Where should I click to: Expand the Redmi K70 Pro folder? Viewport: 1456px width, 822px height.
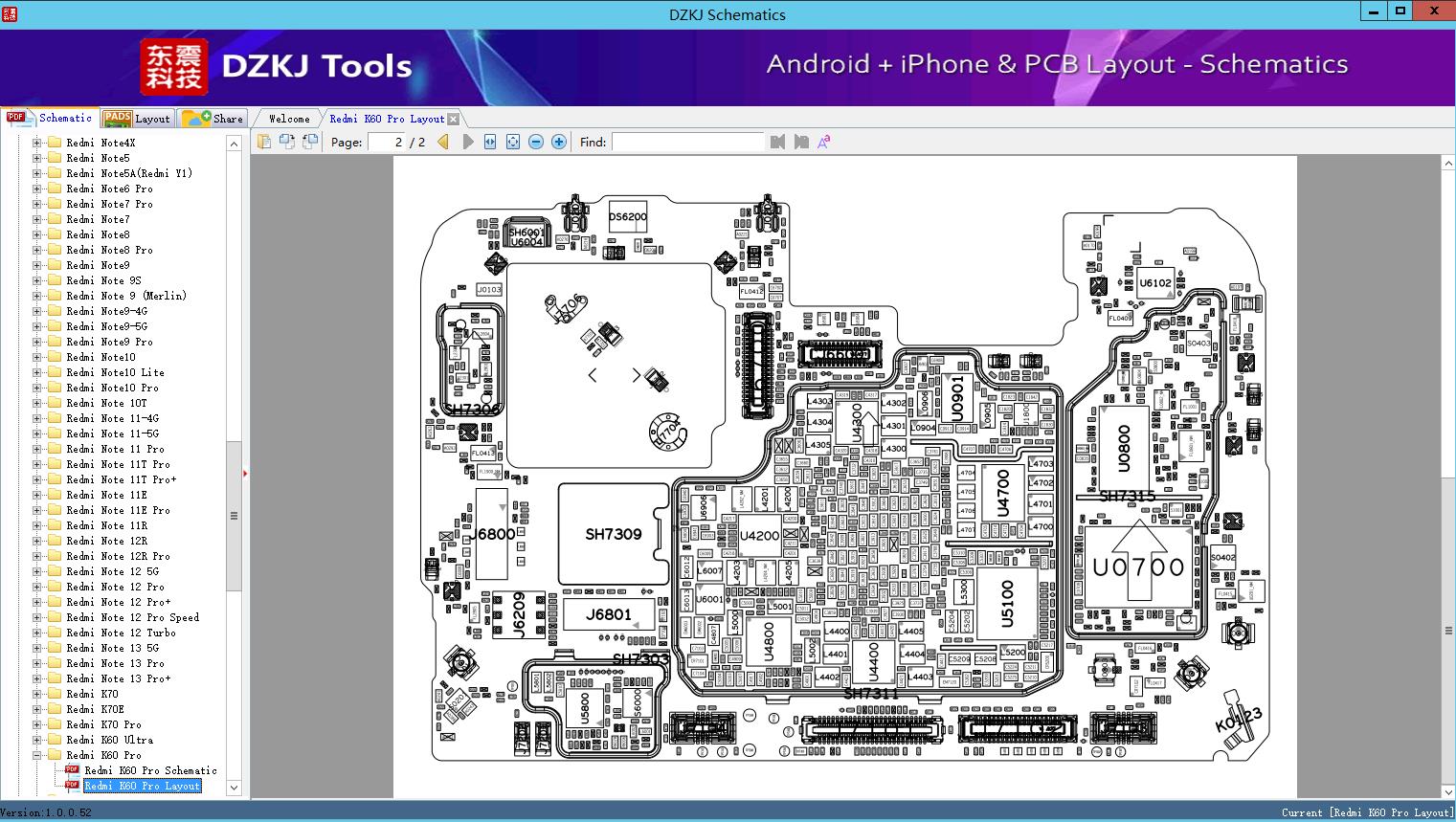[37, 724]
